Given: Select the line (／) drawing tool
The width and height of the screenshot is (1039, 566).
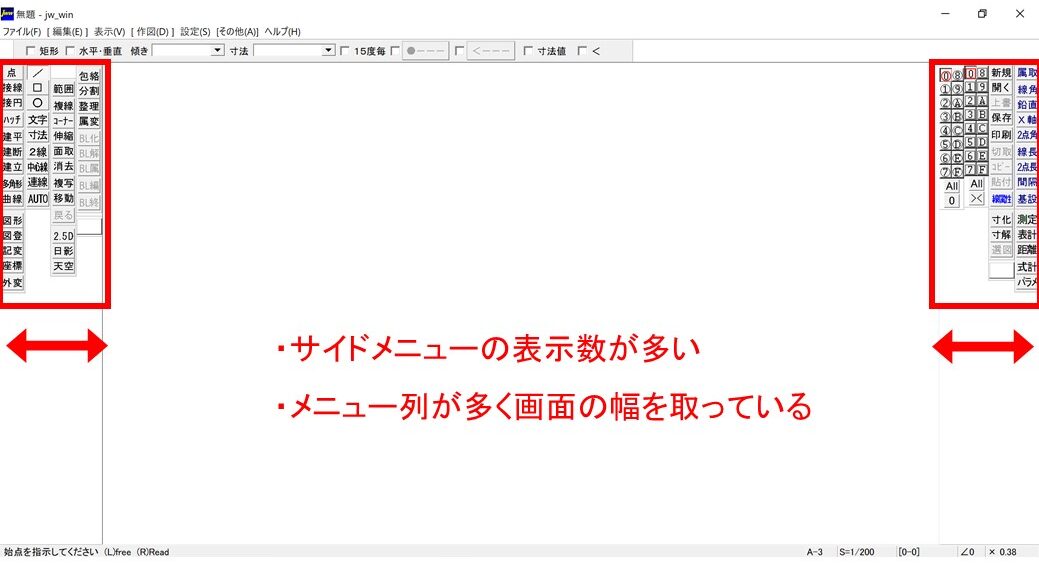Looking at the screenshot, I should click(x=38, y=73).
